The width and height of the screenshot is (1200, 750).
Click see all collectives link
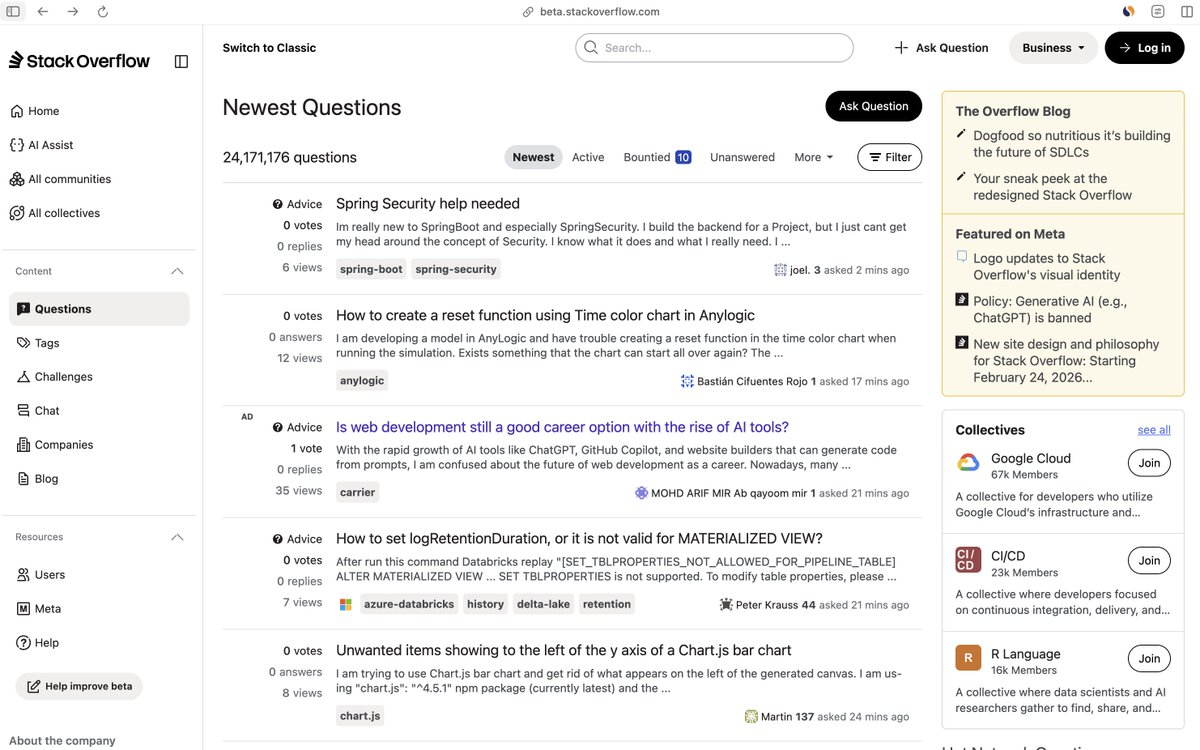point(1154,430)
